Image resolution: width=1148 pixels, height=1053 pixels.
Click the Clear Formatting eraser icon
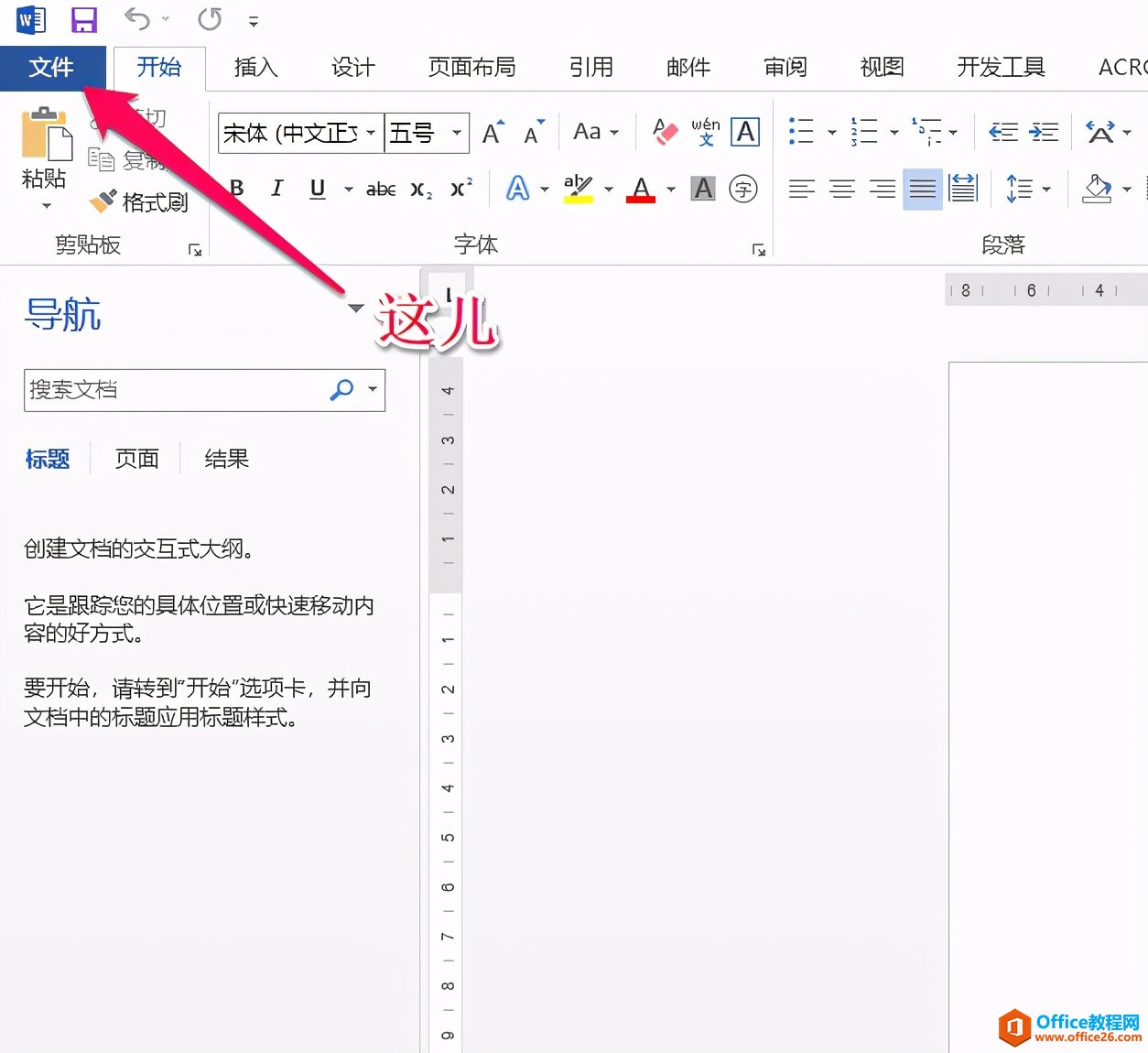[x=665, y=131]
